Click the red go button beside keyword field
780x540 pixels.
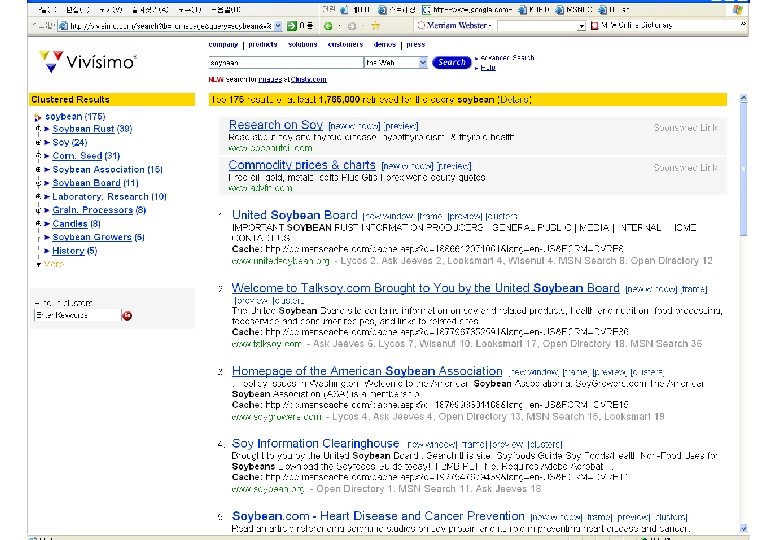point(127,315)
